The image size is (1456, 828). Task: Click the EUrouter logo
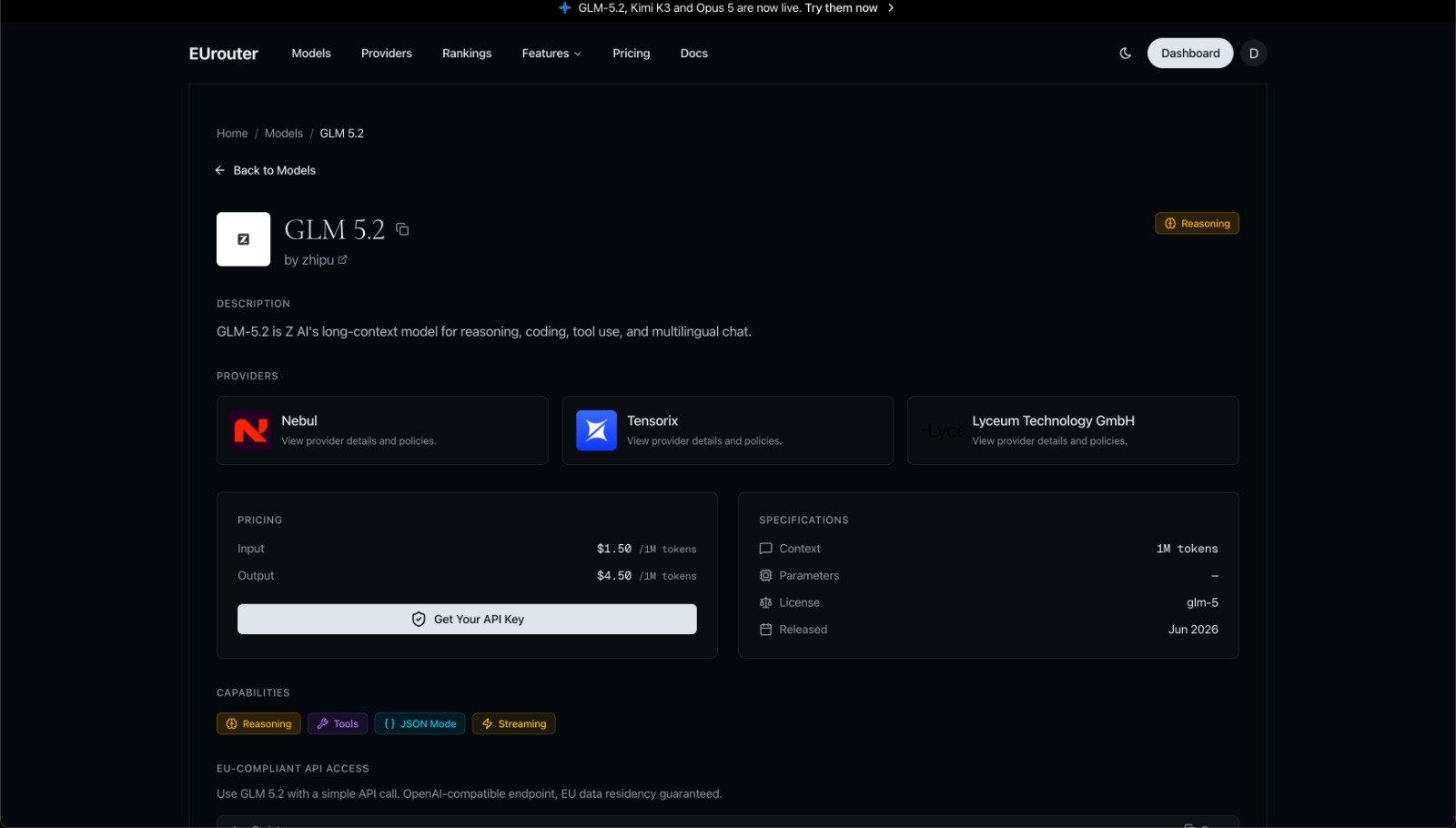(223, 54)
